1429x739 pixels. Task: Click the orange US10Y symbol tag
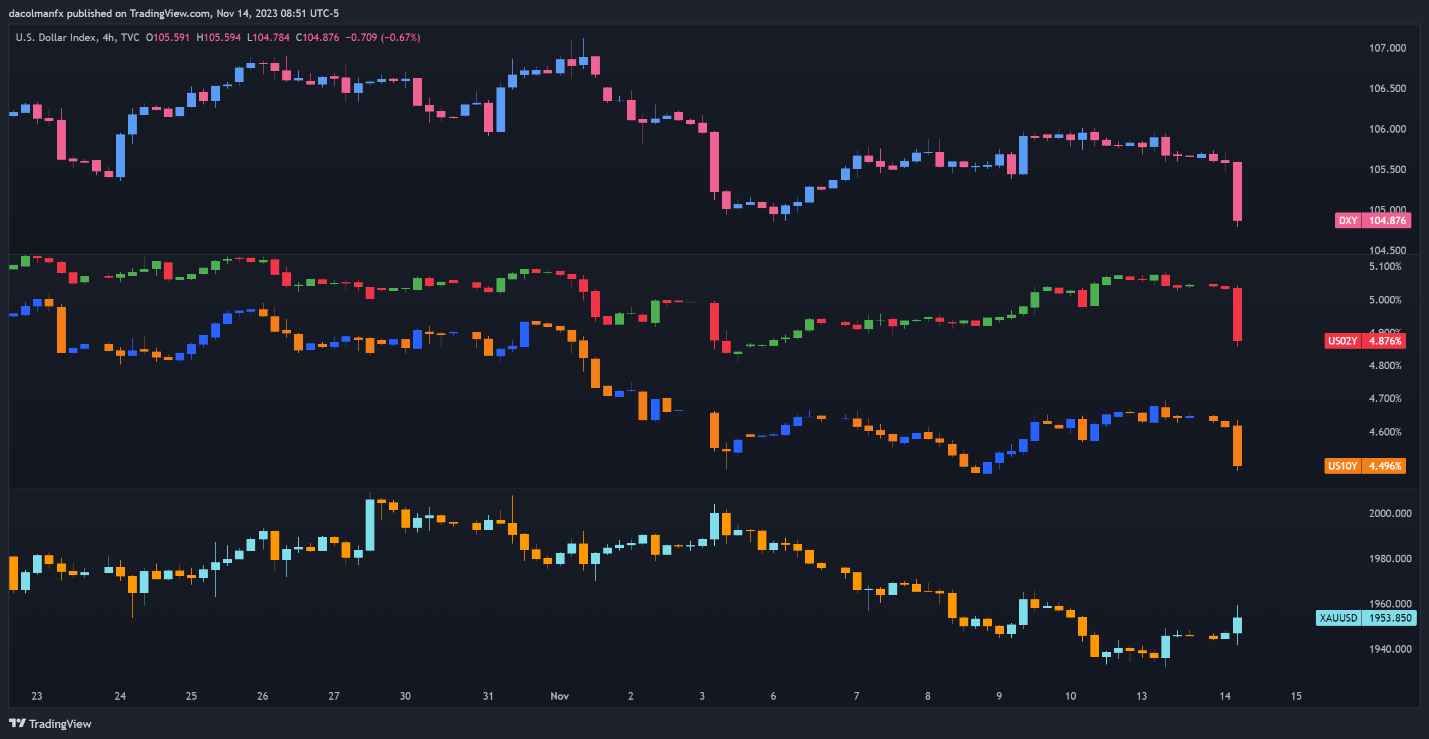tap(1342, 465)
